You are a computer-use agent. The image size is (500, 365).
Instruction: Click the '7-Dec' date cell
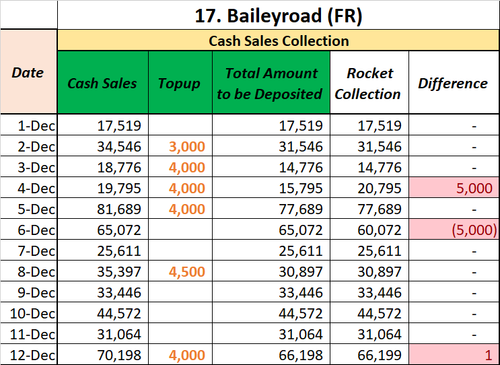click(x=29, y=251)
